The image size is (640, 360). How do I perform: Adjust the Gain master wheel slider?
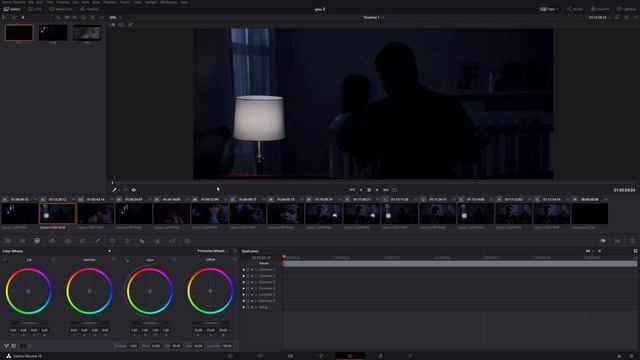(x=150, y=323)
